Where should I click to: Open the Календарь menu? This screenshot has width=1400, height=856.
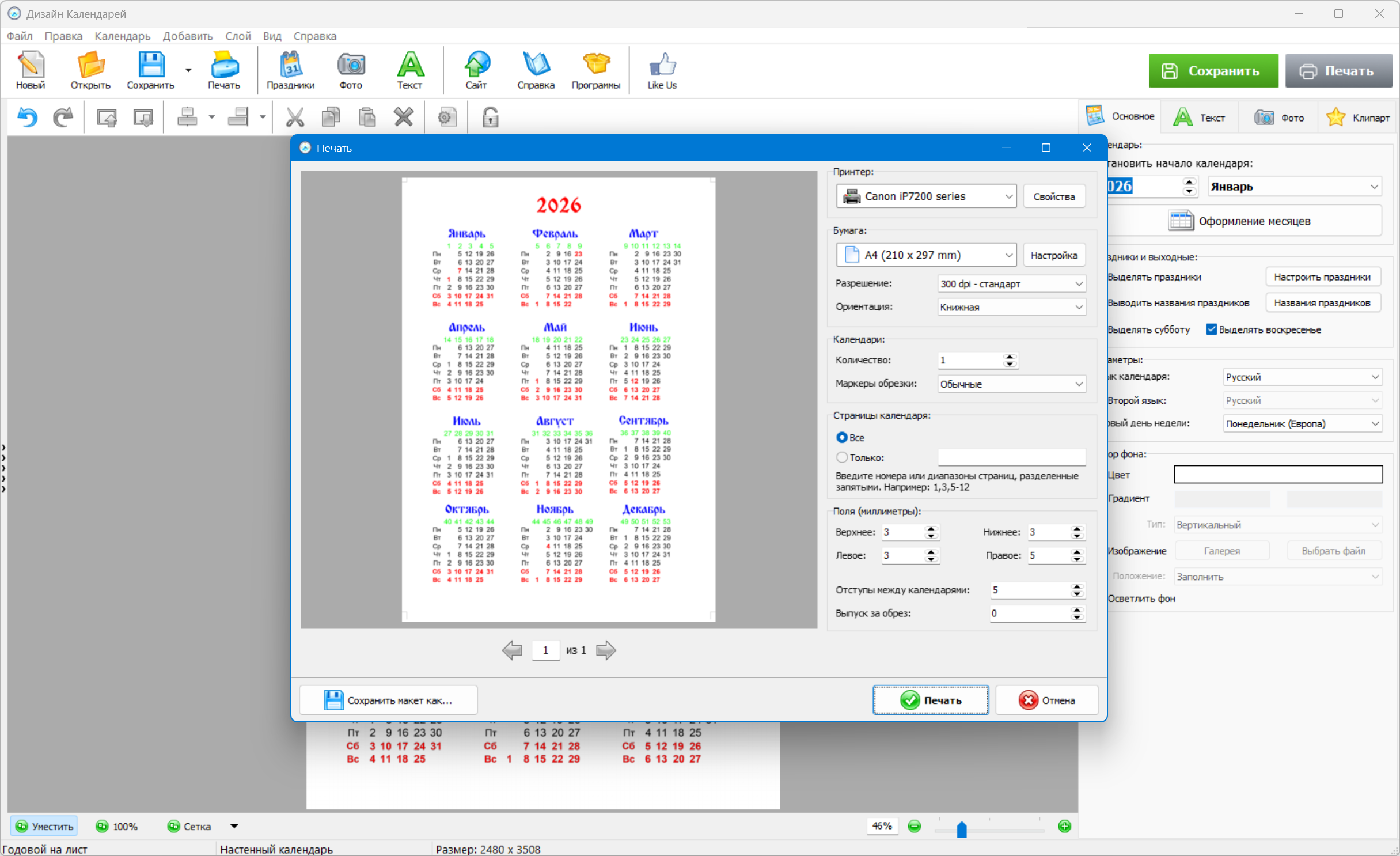pos(122,36)
